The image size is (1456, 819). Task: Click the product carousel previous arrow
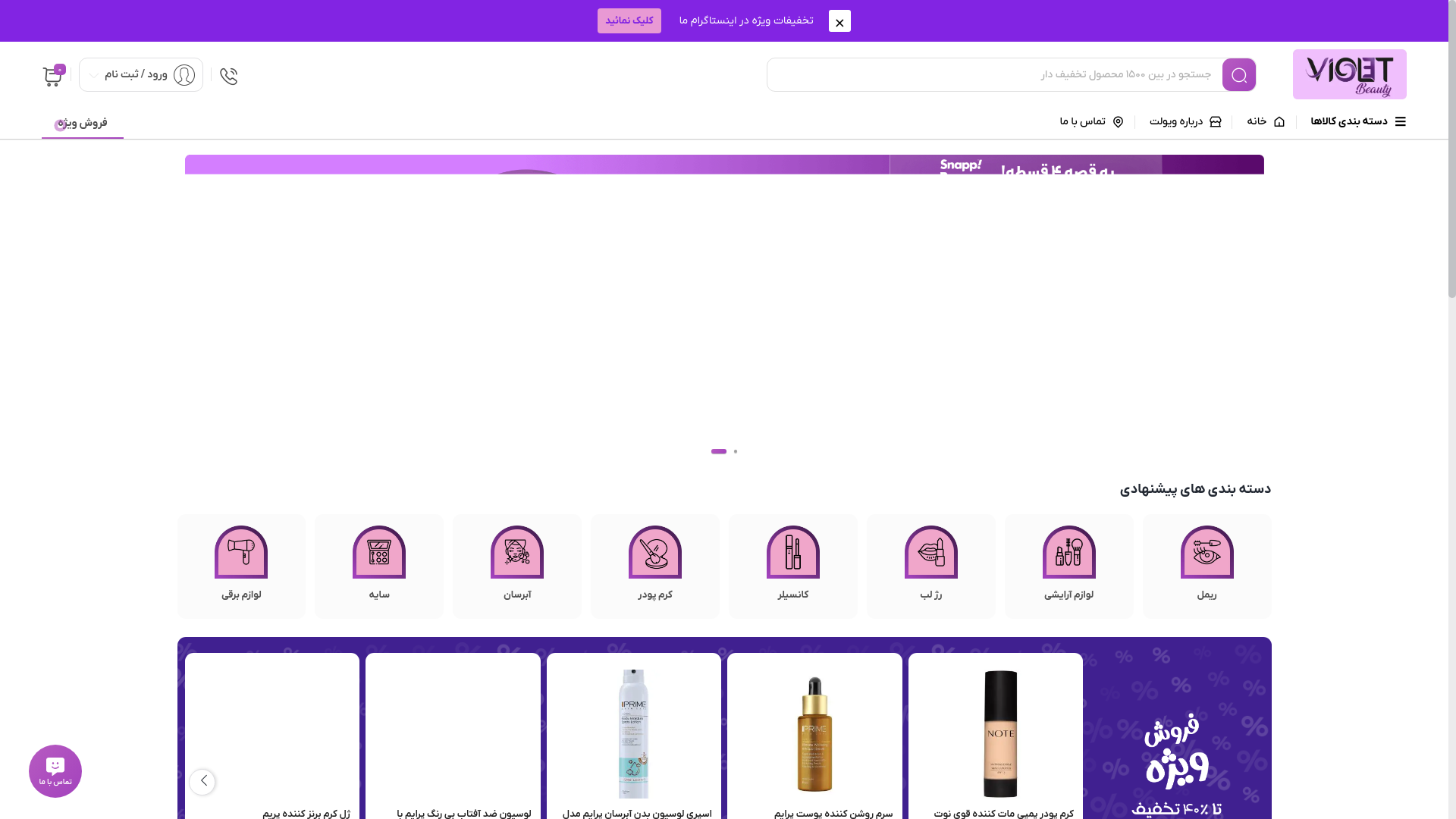tap(202, 782)
